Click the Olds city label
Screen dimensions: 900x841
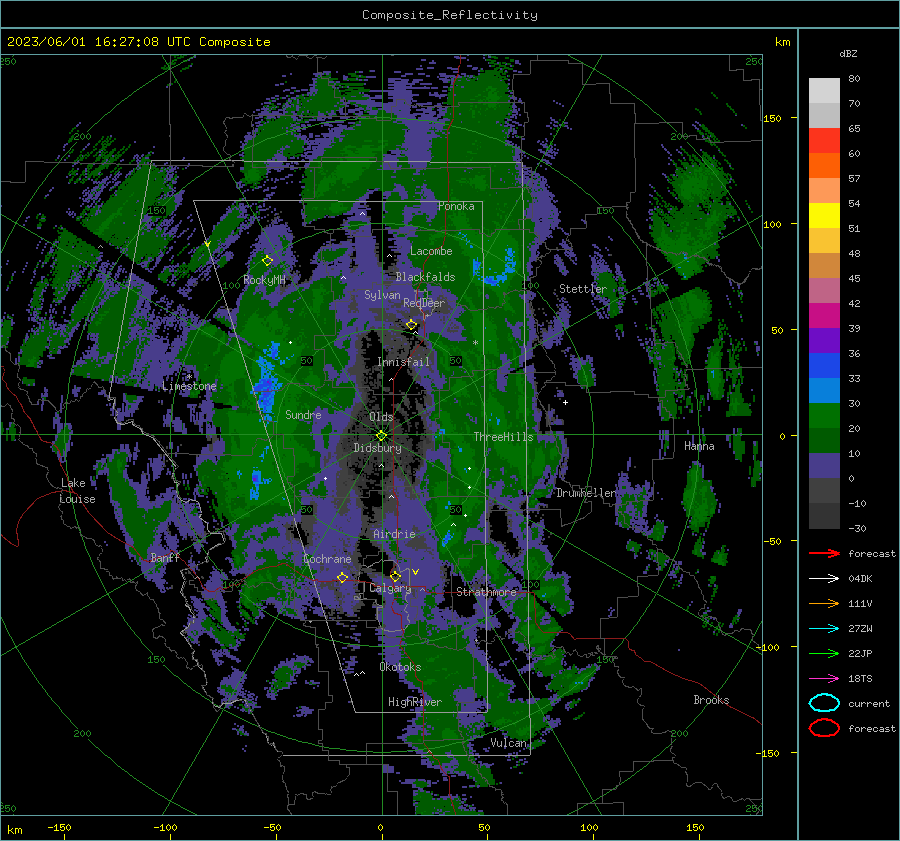[381, 417]
